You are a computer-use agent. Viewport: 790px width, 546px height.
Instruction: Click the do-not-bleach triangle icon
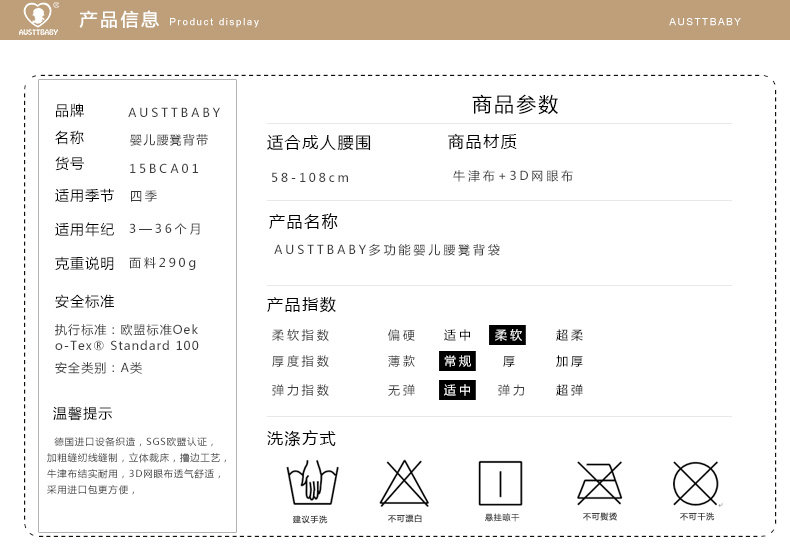(x=404, y=483)
